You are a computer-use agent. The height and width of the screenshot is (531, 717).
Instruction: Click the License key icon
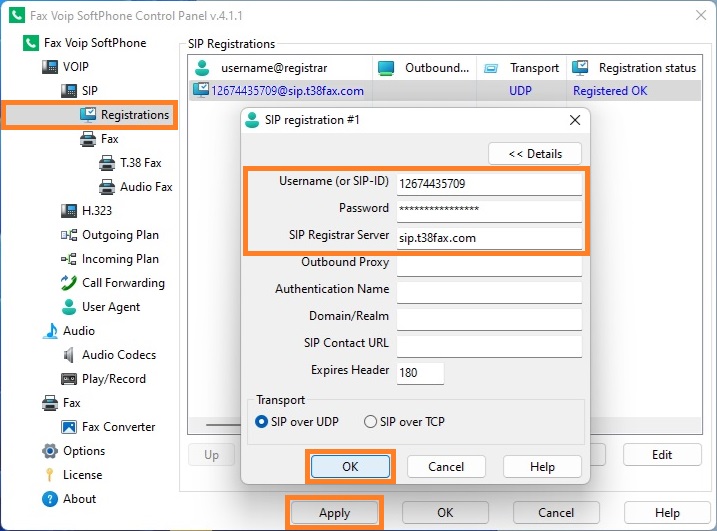49,475
